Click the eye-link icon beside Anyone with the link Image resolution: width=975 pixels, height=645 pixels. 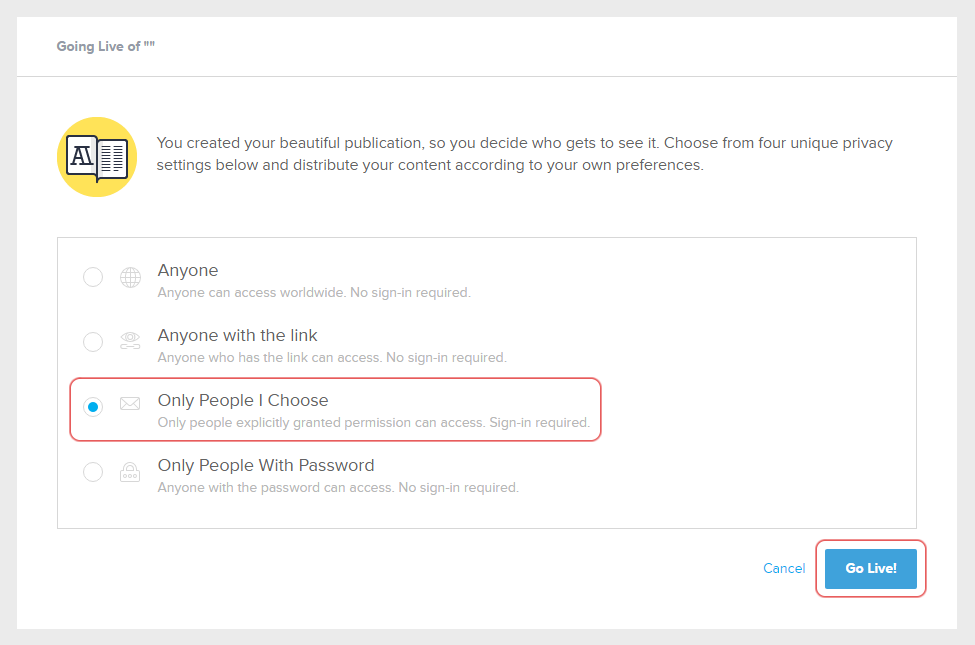(130, 342)
